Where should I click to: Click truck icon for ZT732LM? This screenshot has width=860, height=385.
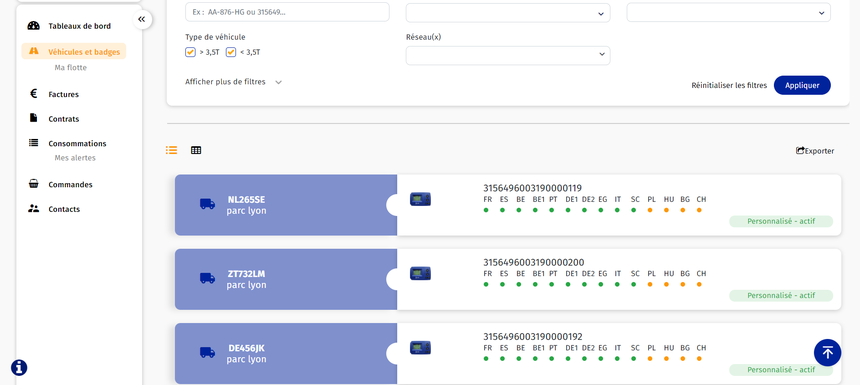(207, 278)
